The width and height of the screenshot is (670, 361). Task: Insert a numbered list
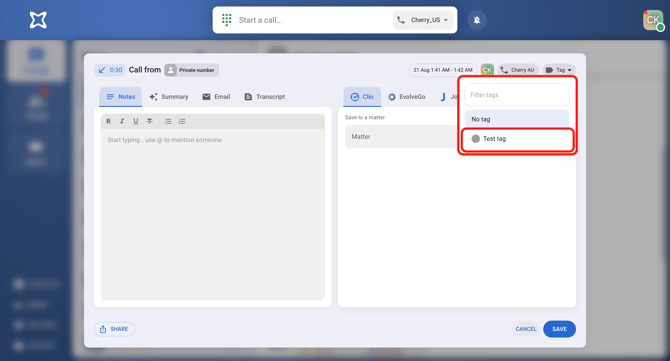[x=182, y=121]
